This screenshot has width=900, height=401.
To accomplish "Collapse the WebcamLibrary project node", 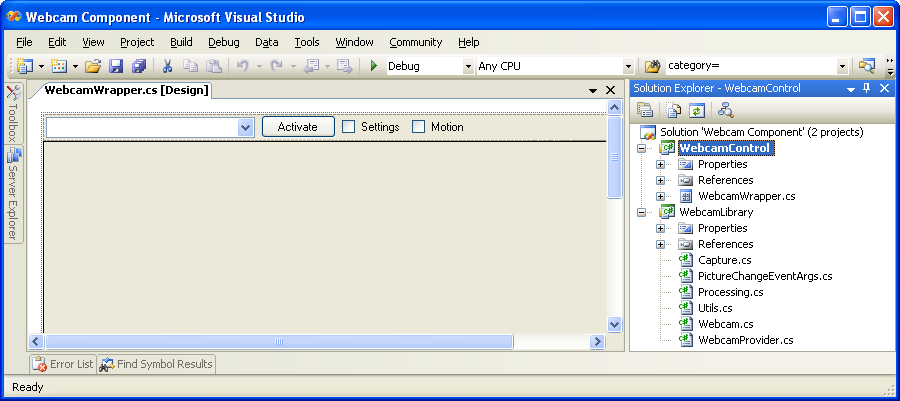I will coord(641,212).
